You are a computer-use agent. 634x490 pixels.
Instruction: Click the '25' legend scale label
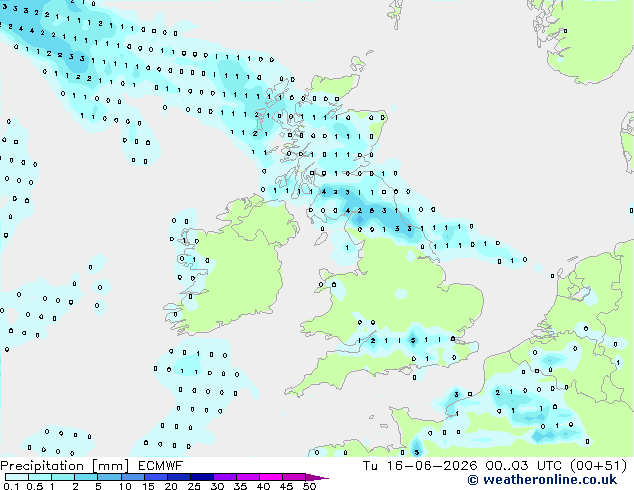194,486
